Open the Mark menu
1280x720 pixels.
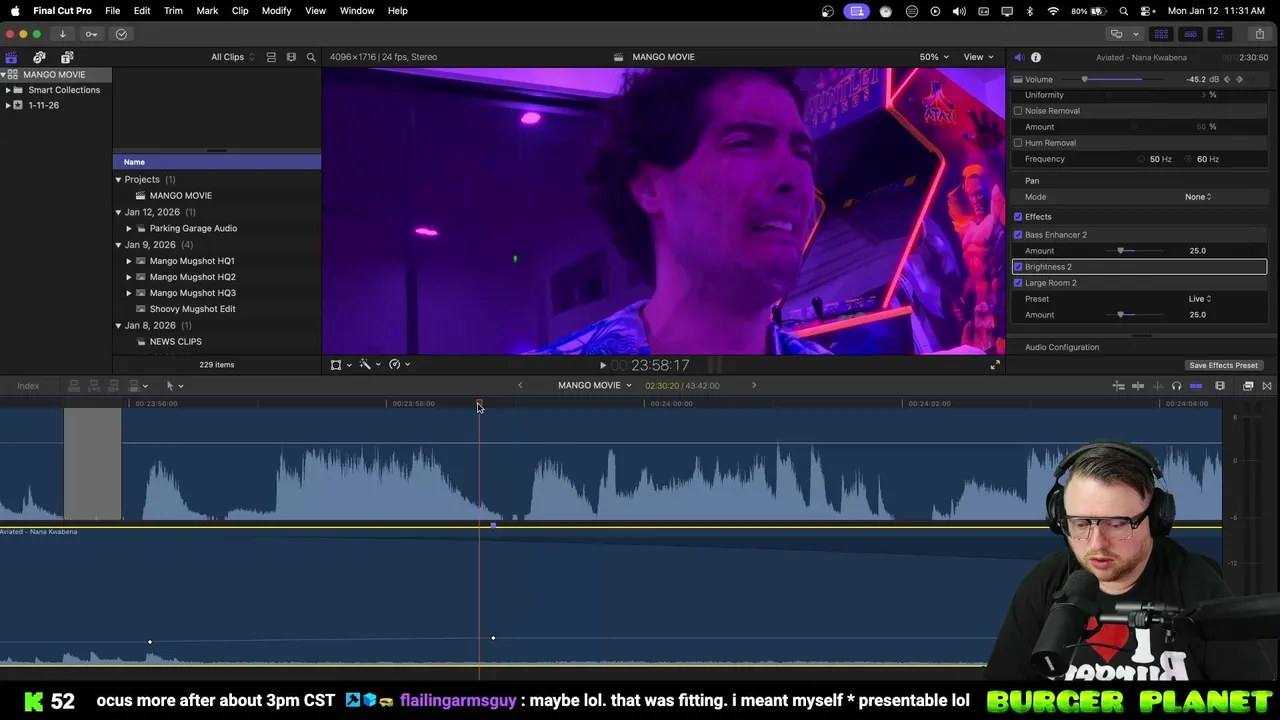[207, 11]
